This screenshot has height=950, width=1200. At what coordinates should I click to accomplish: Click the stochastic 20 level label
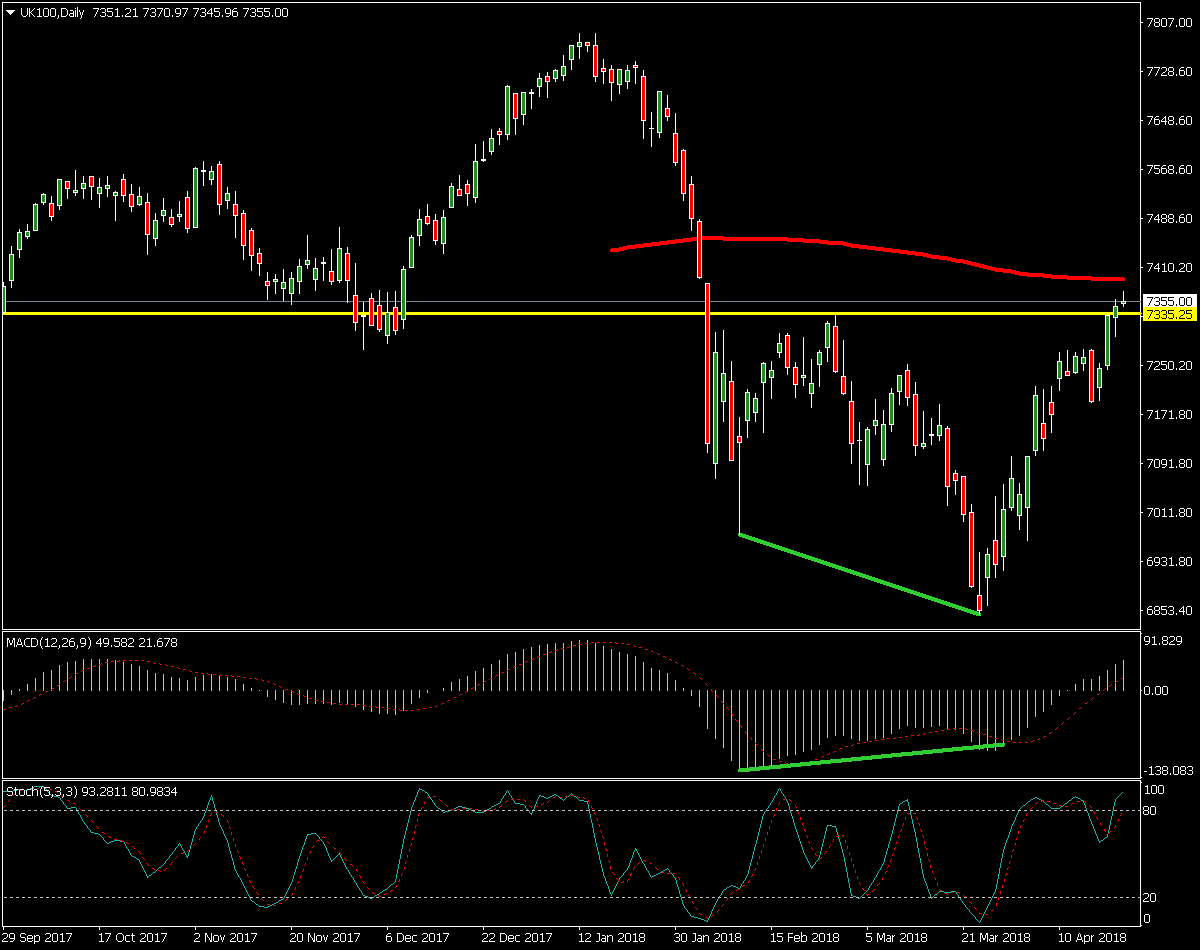tap(1153, 898)
